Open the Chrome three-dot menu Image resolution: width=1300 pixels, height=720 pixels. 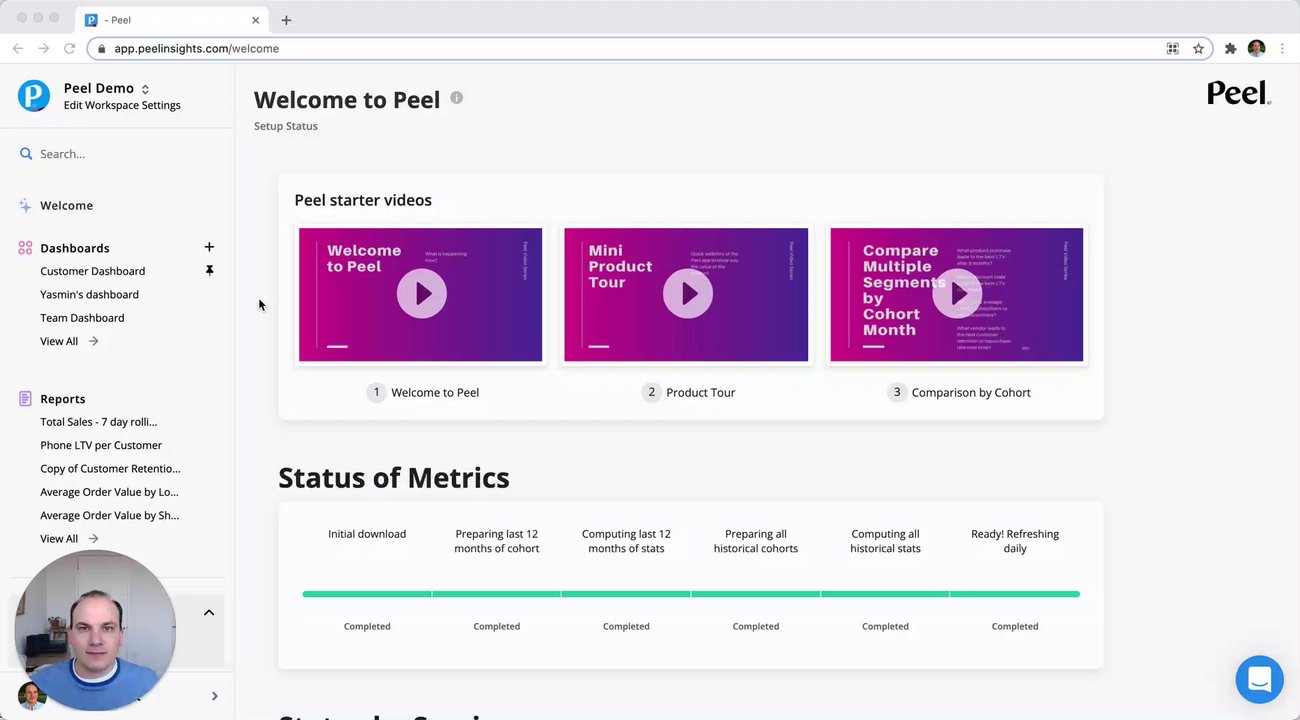1282,48
